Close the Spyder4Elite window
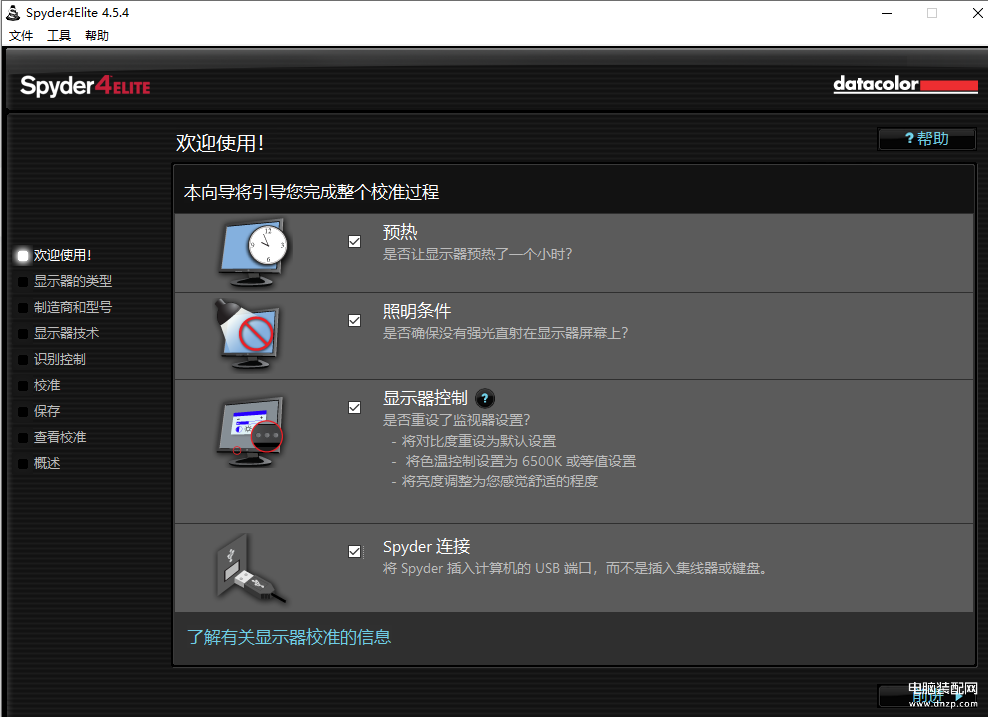The width and height of the screenshot is (988, 717). click(977, 13)
